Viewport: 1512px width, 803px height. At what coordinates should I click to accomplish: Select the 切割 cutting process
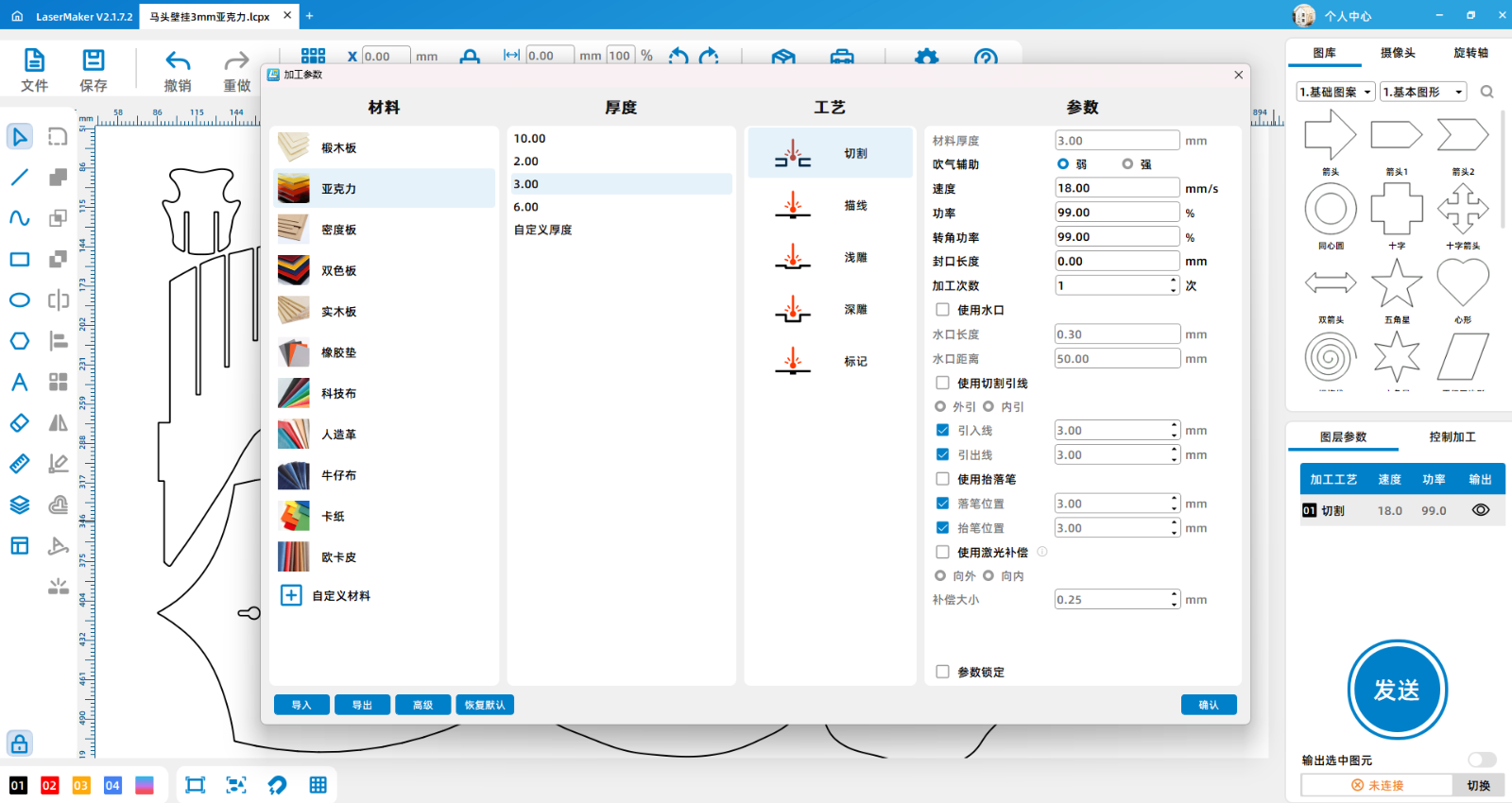(831, 153)
